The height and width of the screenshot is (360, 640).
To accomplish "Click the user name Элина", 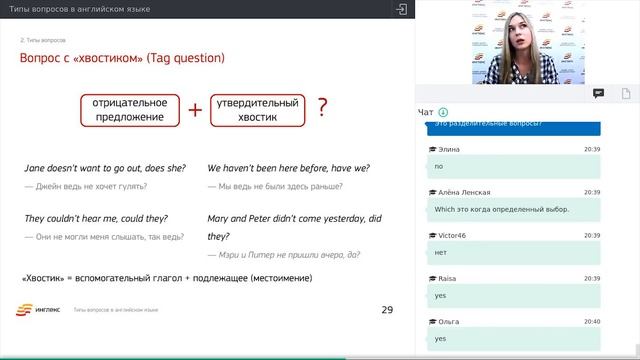I will click(x=449, y=149).
